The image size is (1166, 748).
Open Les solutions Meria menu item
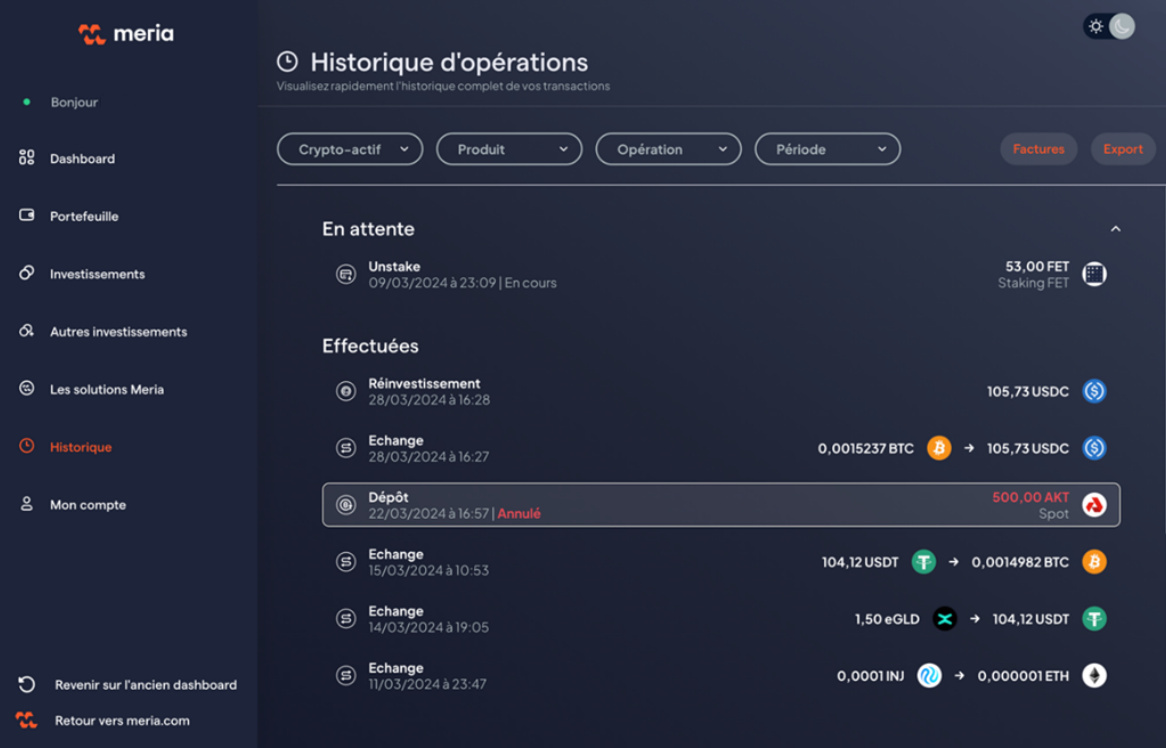pos(107,390)
